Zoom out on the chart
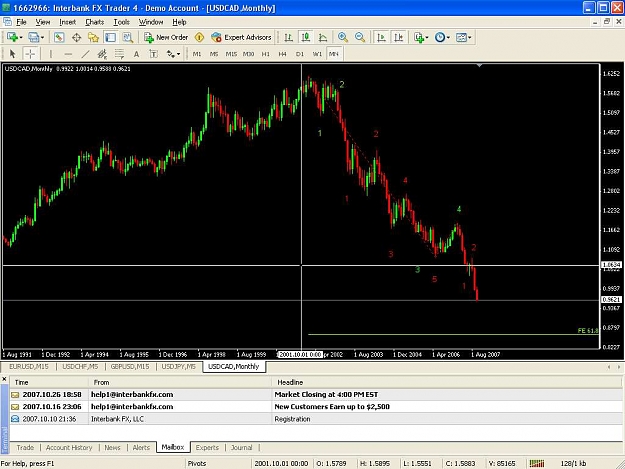Image resolution: width=625 pixels, height=469 pixels. (x=360, y=37)
